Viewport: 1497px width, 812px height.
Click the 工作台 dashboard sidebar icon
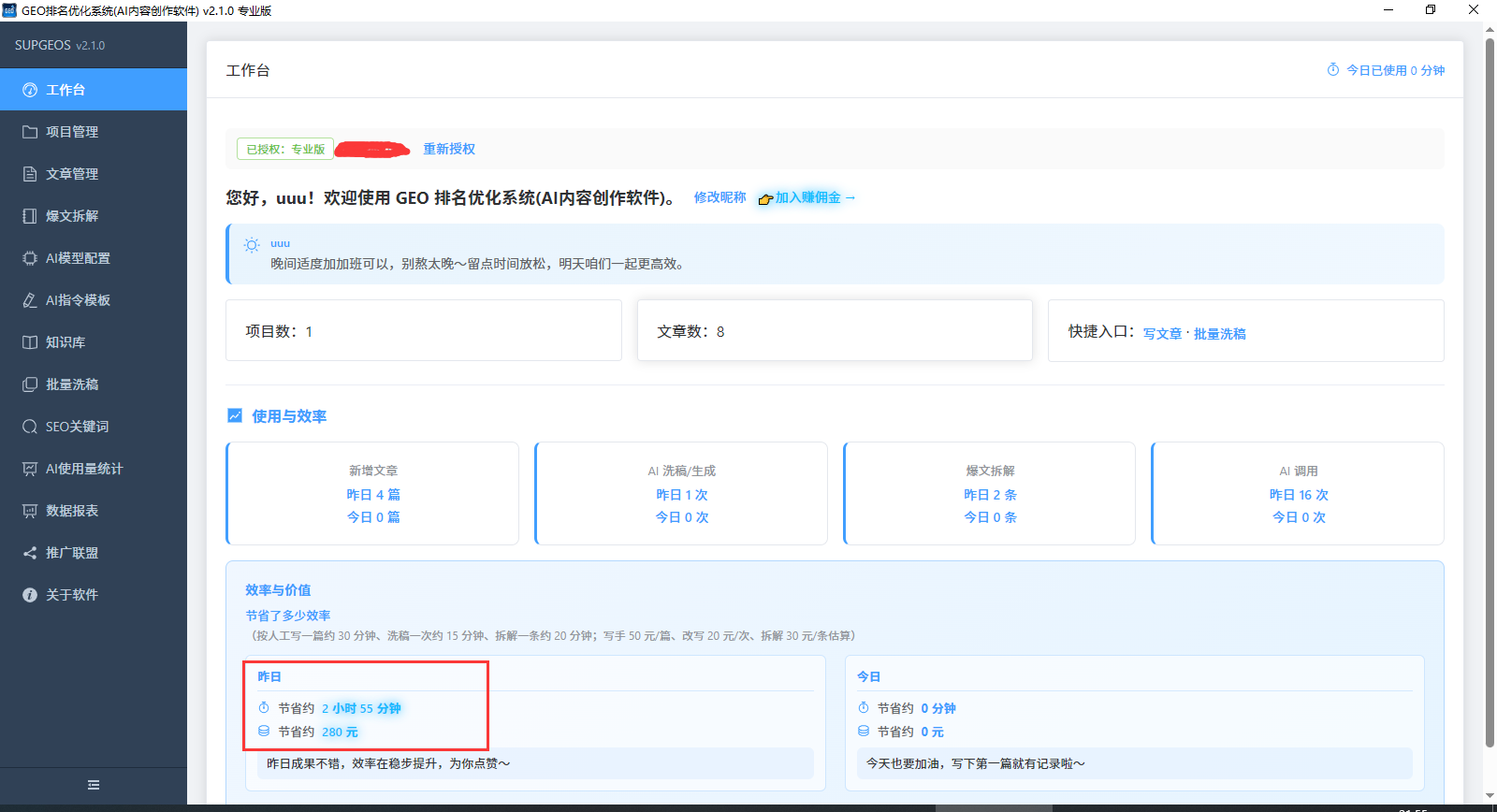point(30,90)
